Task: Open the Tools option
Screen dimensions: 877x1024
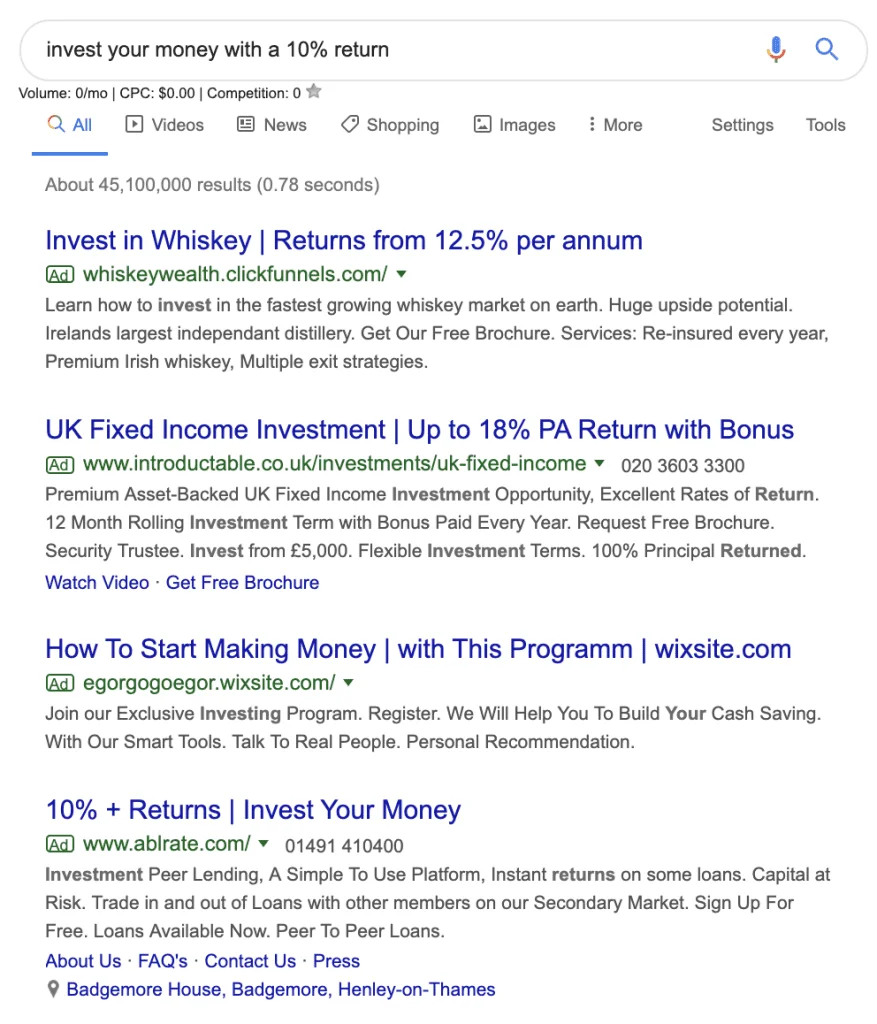Action: (825, 125)
